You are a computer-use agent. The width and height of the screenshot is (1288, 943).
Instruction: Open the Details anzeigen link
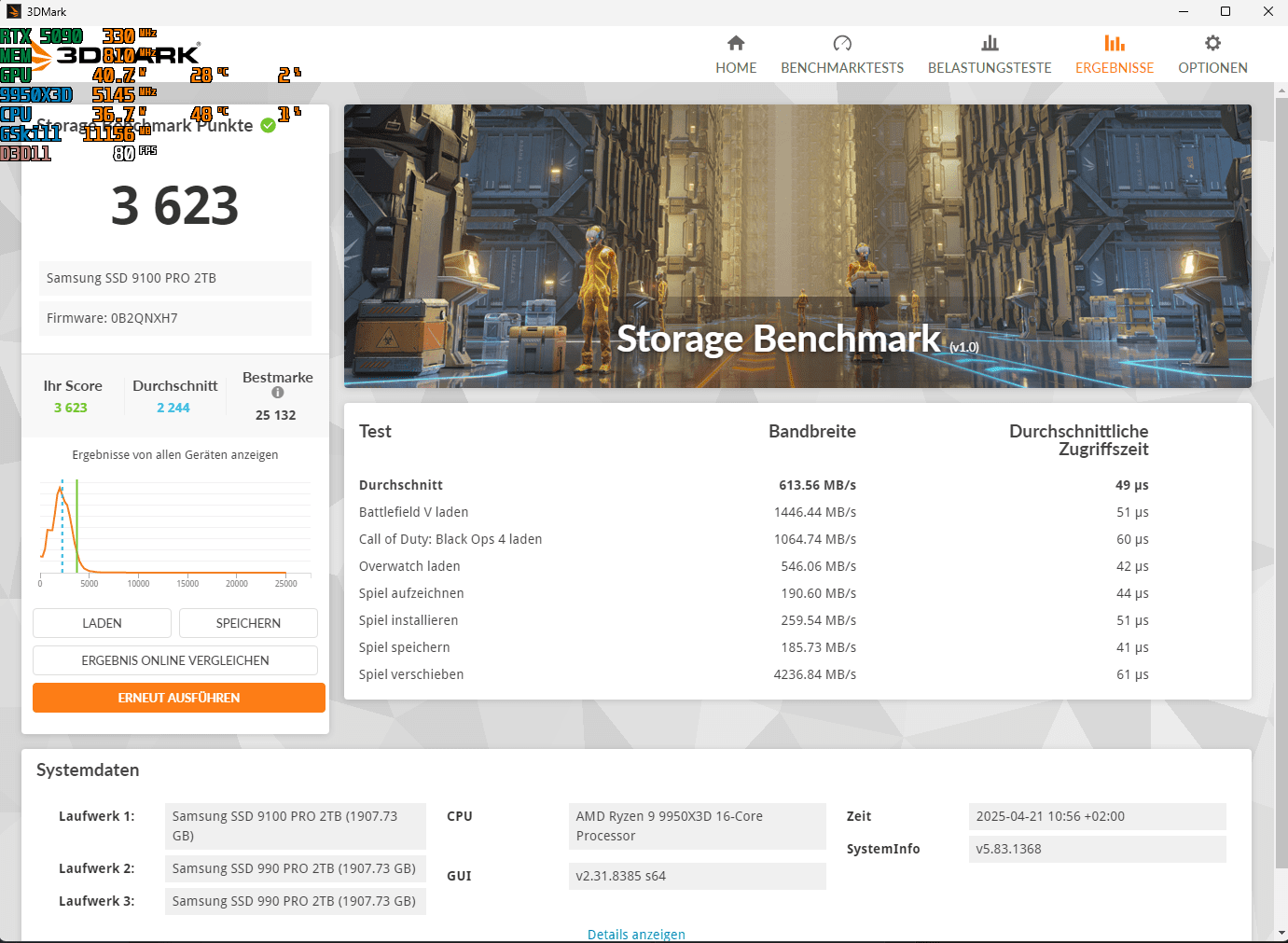coord(636,934)
